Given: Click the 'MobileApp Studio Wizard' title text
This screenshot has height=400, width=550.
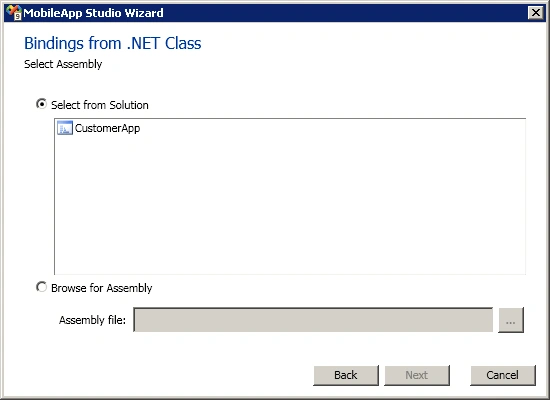Looking at the screenshot, I should coord(93,13).
